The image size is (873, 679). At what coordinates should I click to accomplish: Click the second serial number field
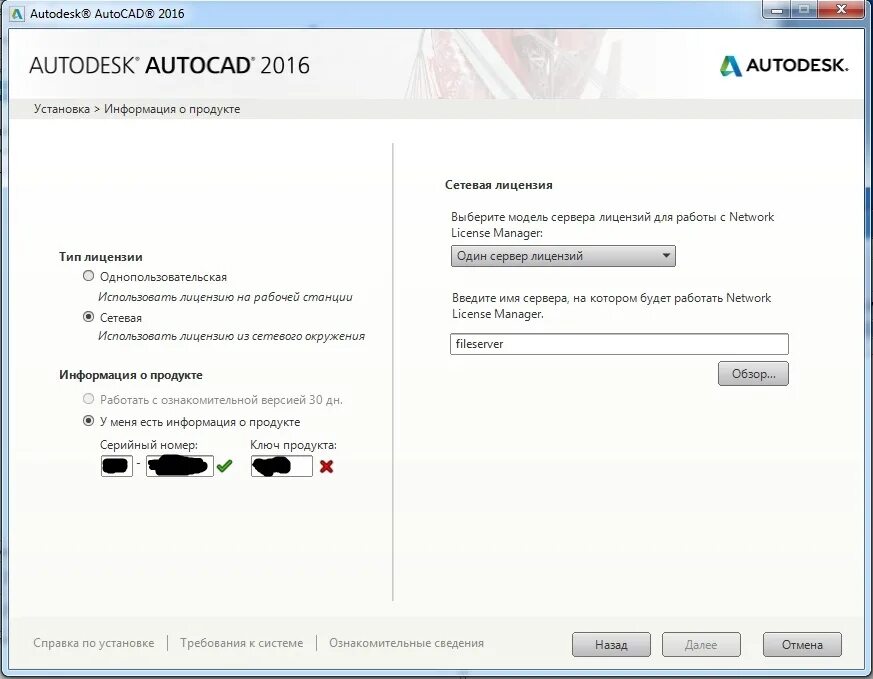[x=180, y=466]
